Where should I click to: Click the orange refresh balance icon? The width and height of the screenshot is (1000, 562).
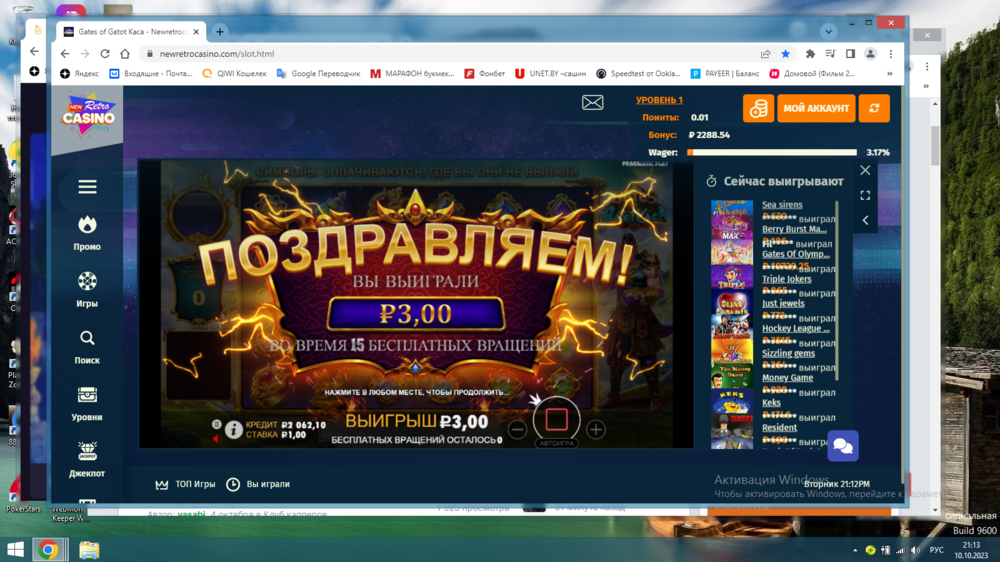(874, 108)
